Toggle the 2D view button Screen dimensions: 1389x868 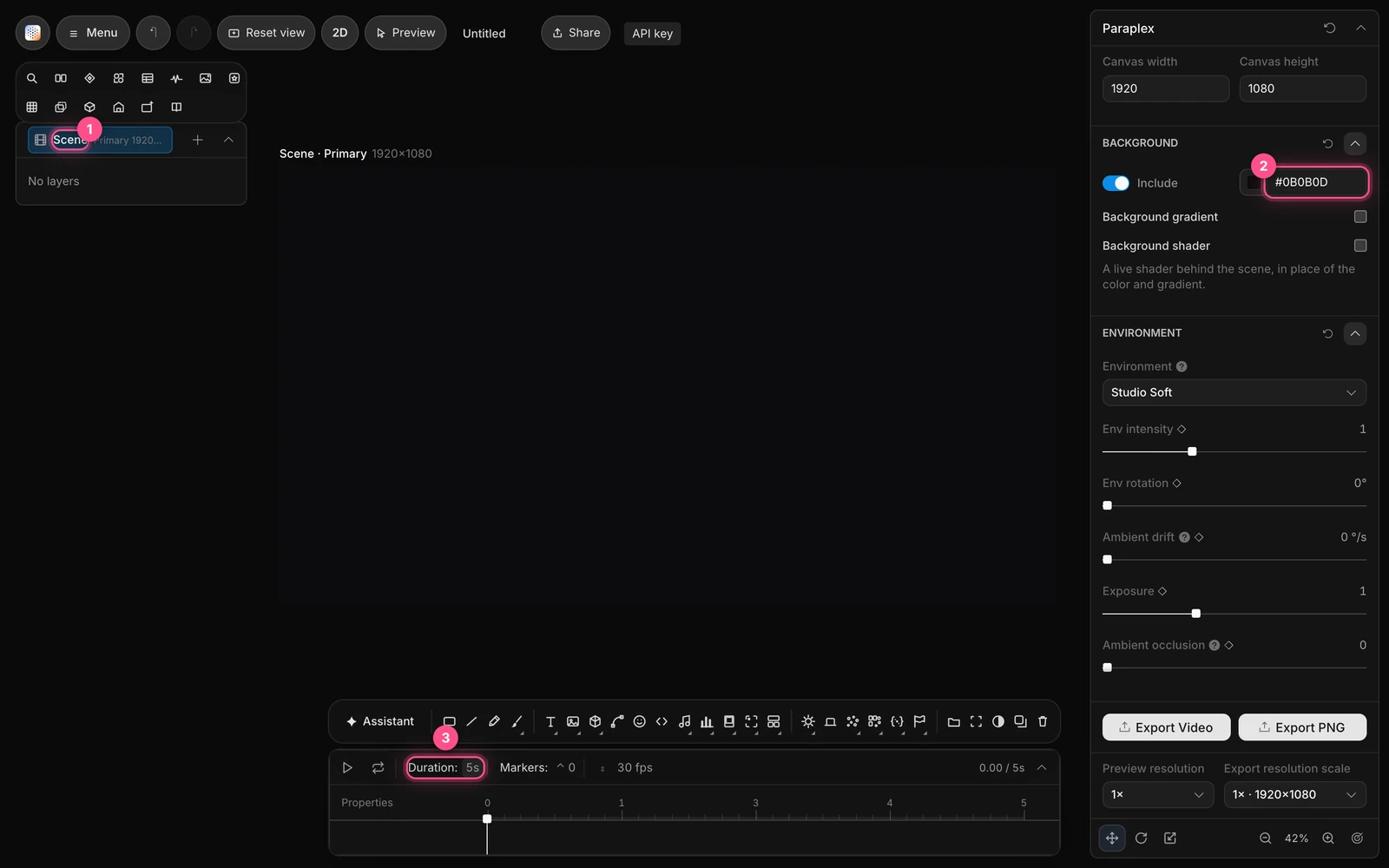point(339,33)
